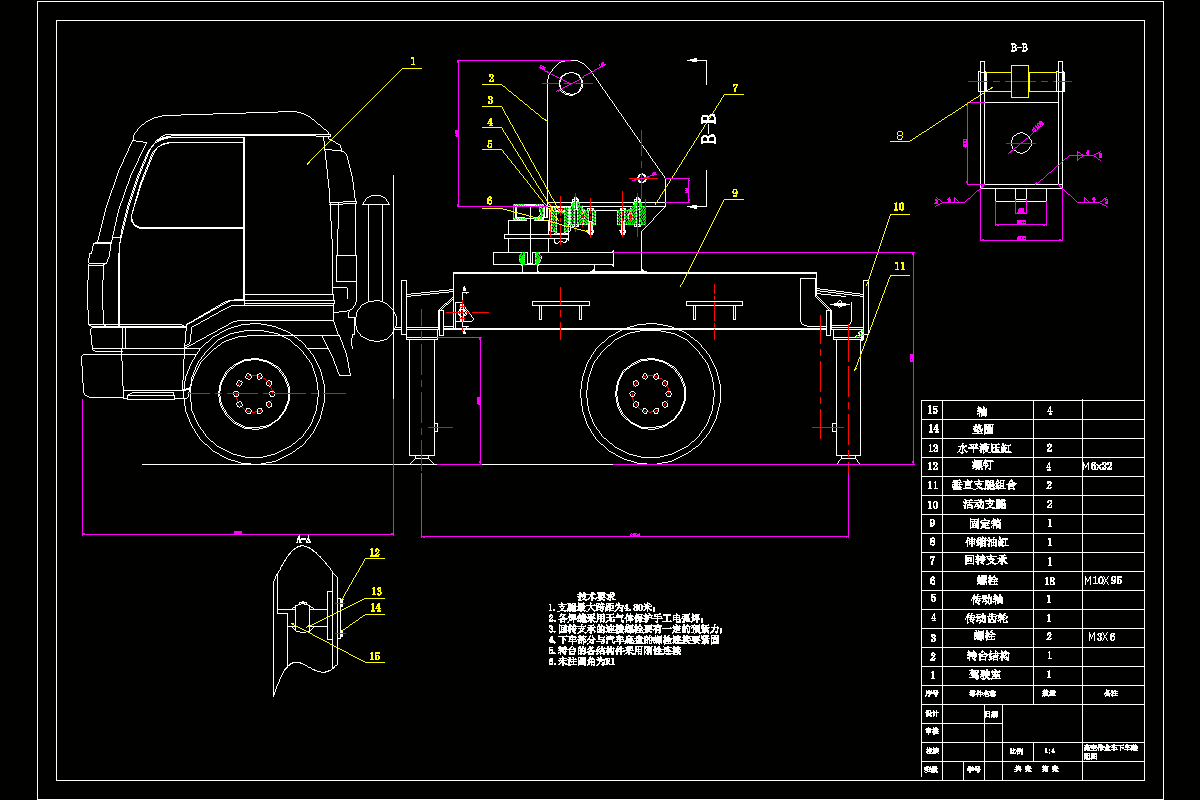
Task: Select the vertical B-B cutting-plane label
Action: point(709,129)
